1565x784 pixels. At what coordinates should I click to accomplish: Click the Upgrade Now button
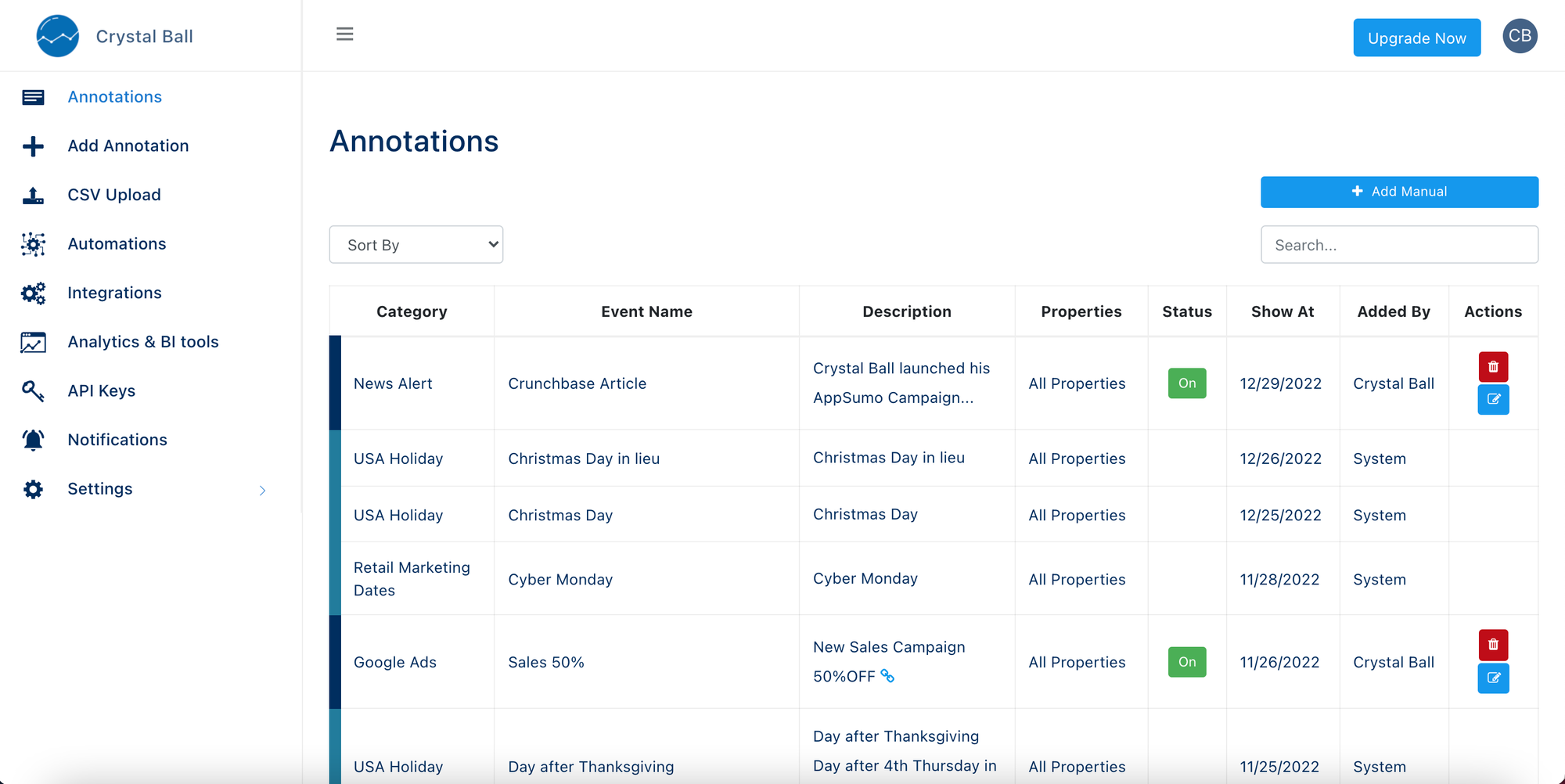(x=1416, y=38)
